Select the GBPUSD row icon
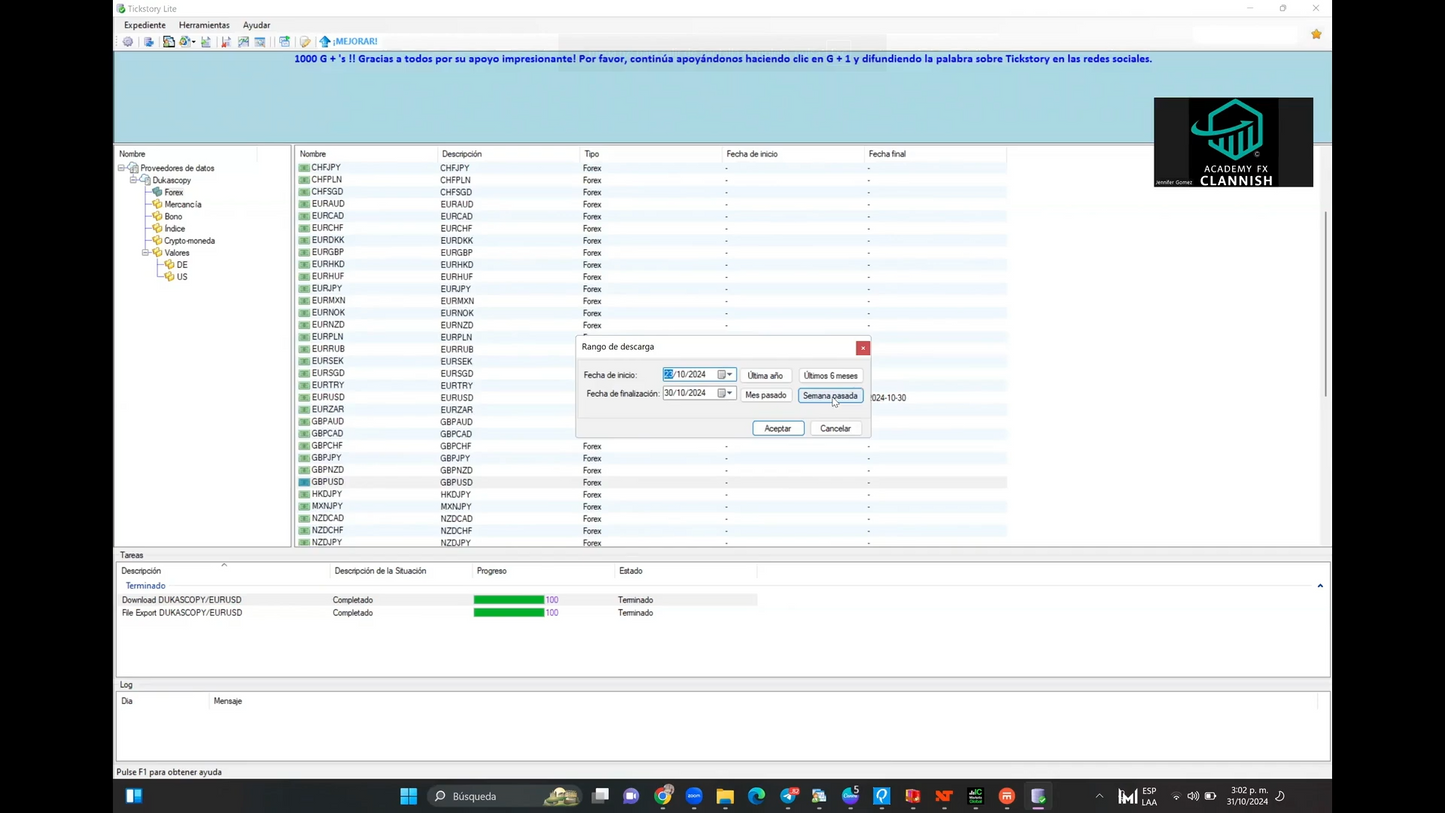1445x813 pixels. pos(304,482)
